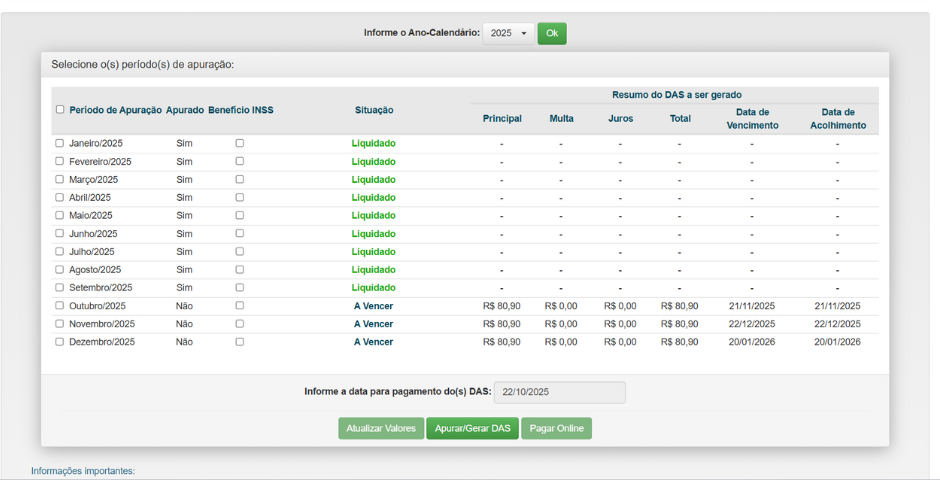Open the Ano-Calendário 2025 dropdown

click(x=508, y=33)
